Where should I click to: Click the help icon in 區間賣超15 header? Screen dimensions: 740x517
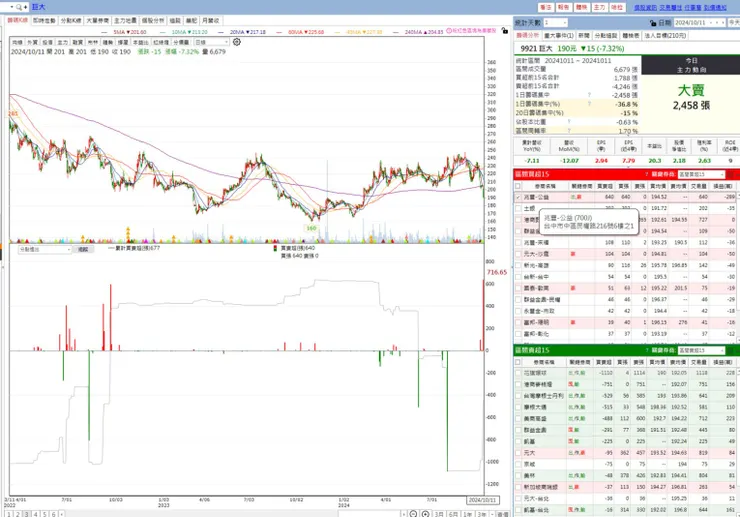(646, 350)
